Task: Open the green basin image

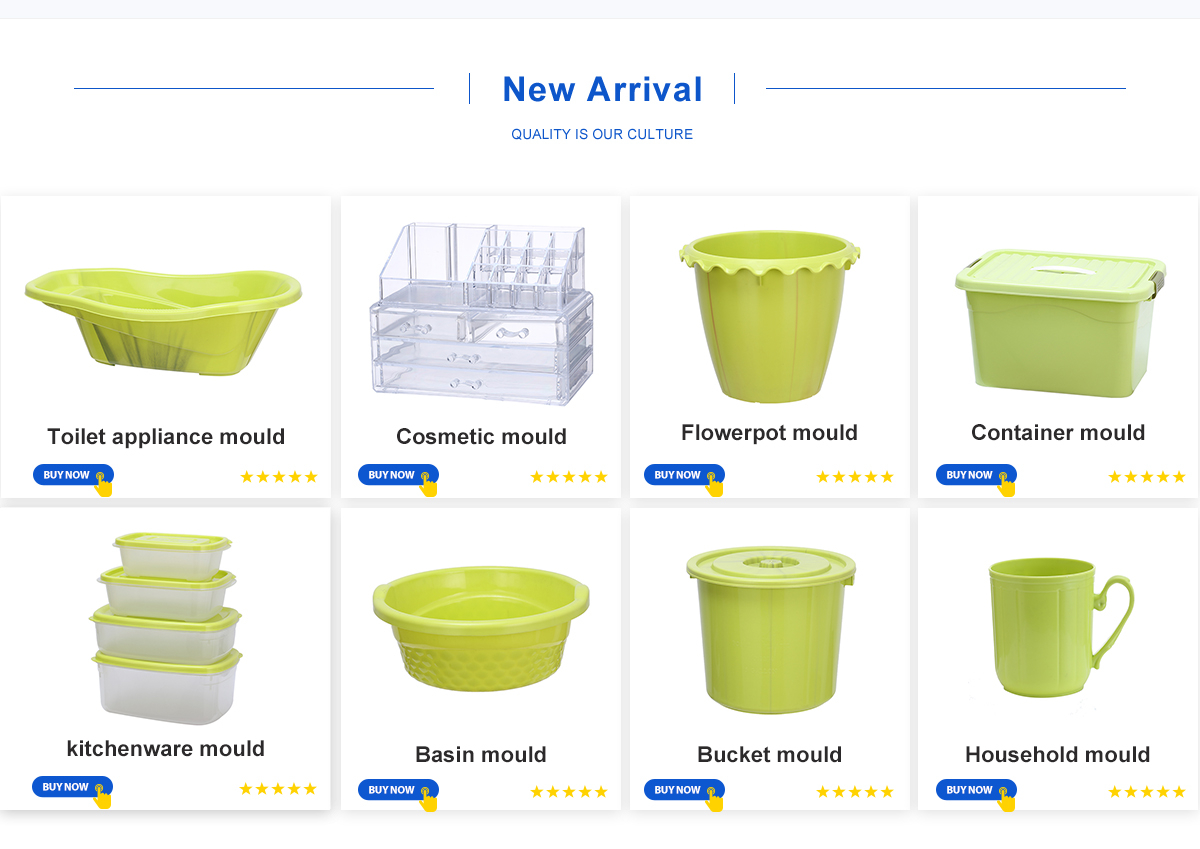Action: [x=481, y=629]
